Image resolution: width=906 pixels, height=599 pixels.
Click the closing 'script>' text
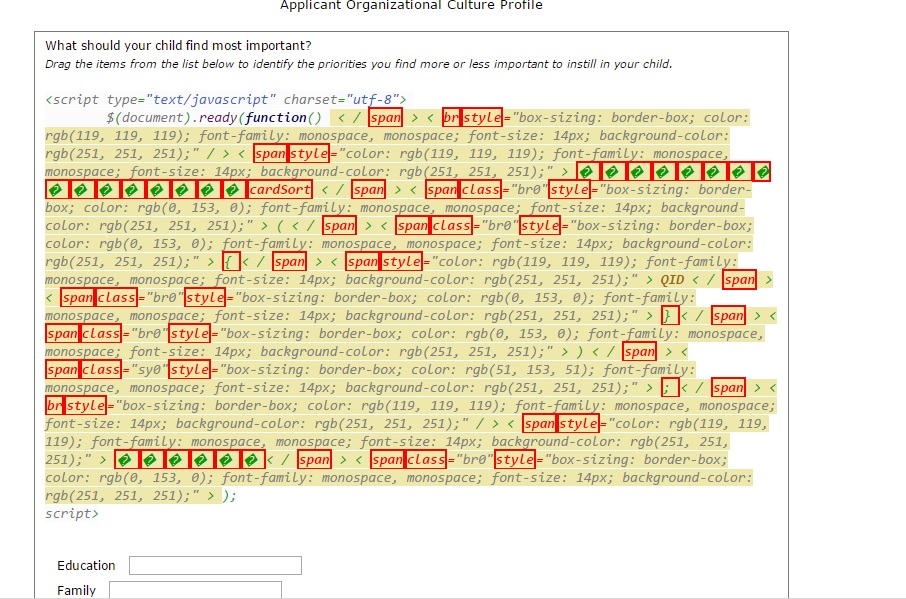point(72,514)
